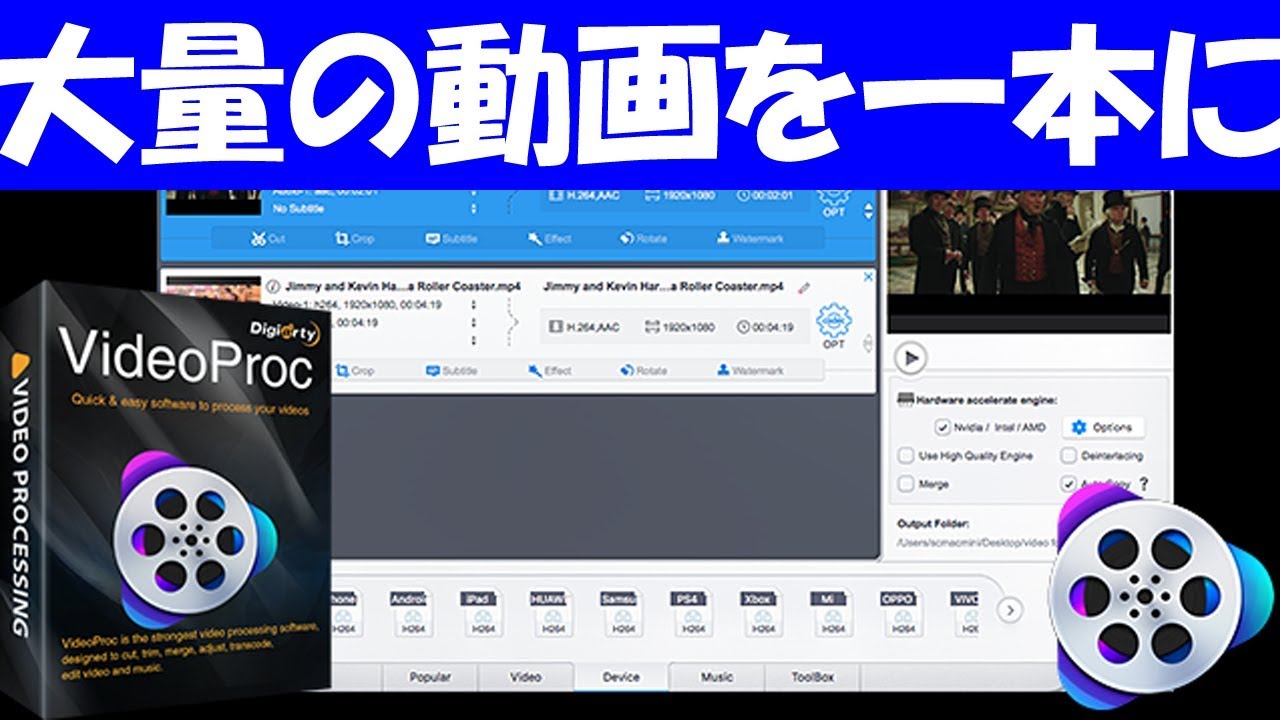Viewport: 1280px width, 720px height.
Task: Play the preview video
Action: point(909,357)
